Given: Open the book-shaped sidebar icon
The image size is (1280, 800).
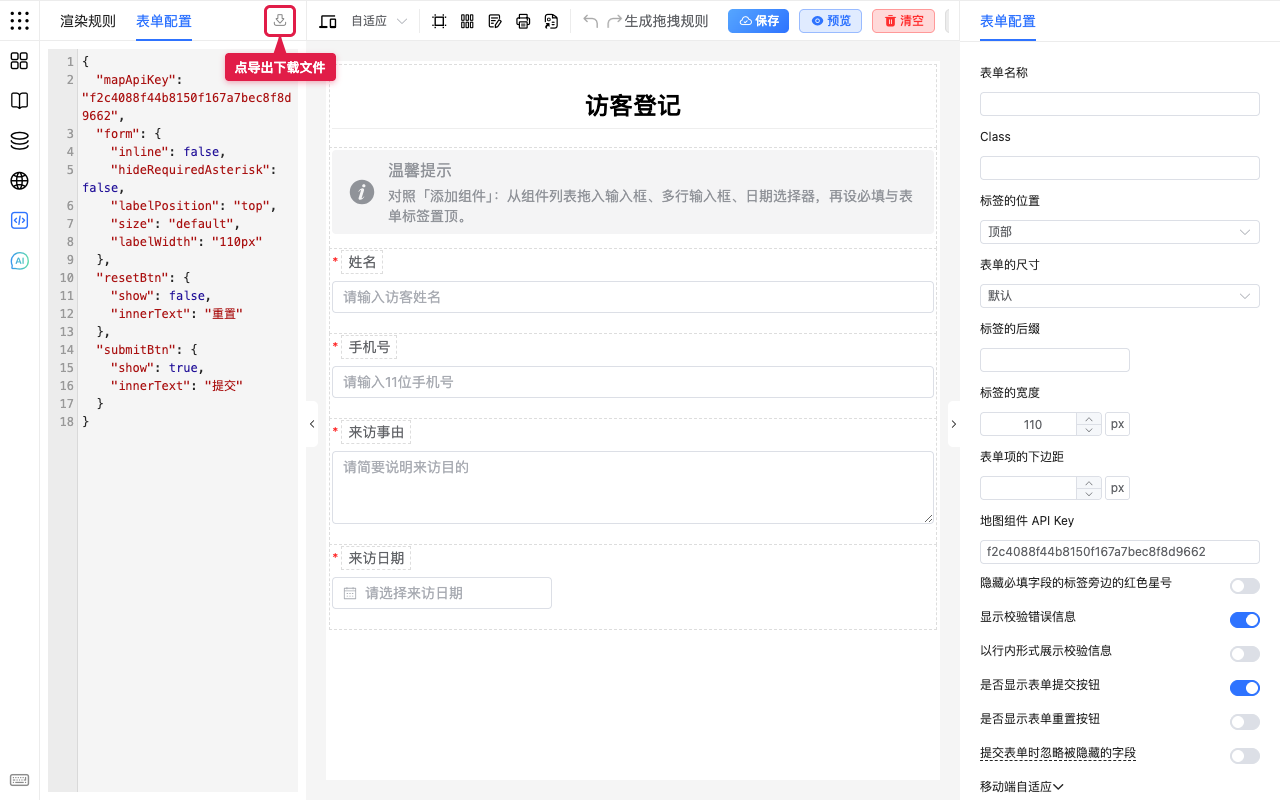Looking at the screenshot, I should pos(19,101).
